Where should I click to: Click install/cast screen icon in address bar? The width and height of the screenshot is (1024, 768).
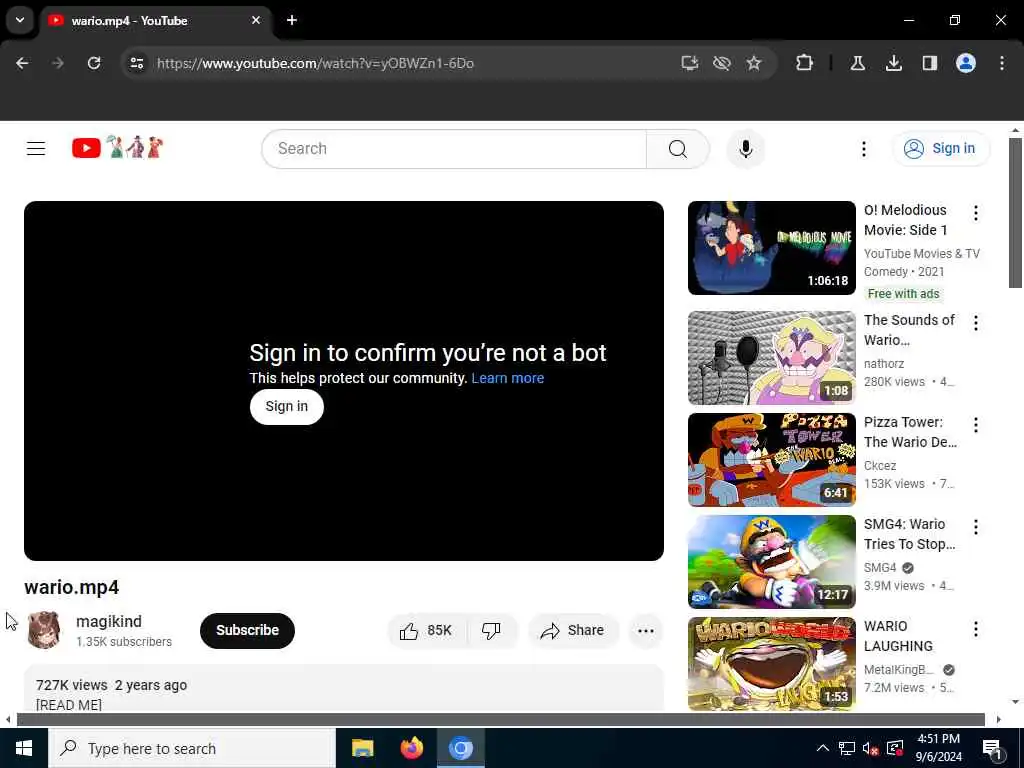point(690,63)
